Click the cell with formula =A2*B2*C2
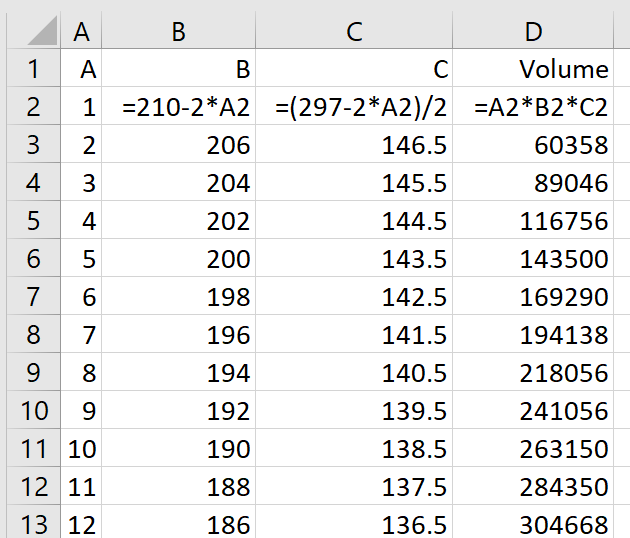 [x=536, y=107]
